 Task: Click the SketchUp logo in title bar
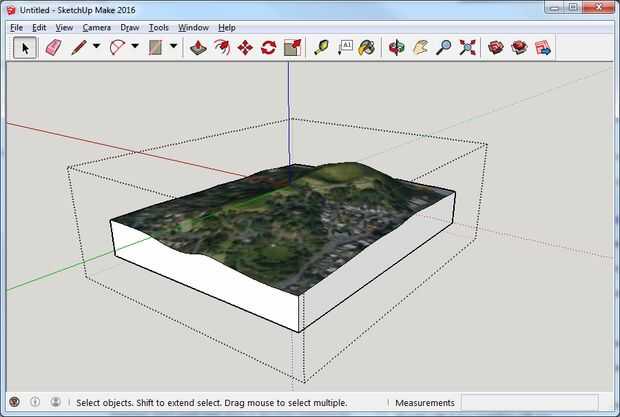(x=11, y=10)
